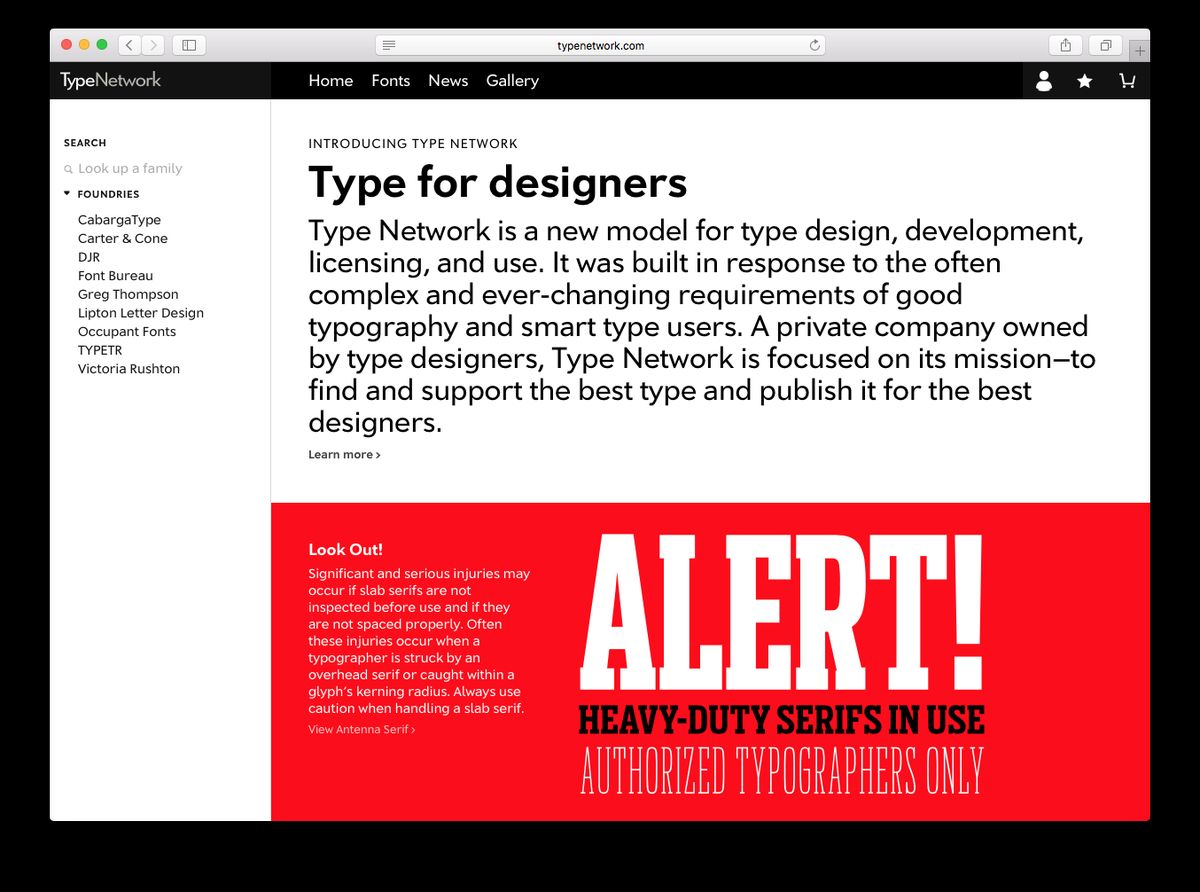Screen dimensions: 1200x892
Task: Go to the Gallery page
Action: 512,81
